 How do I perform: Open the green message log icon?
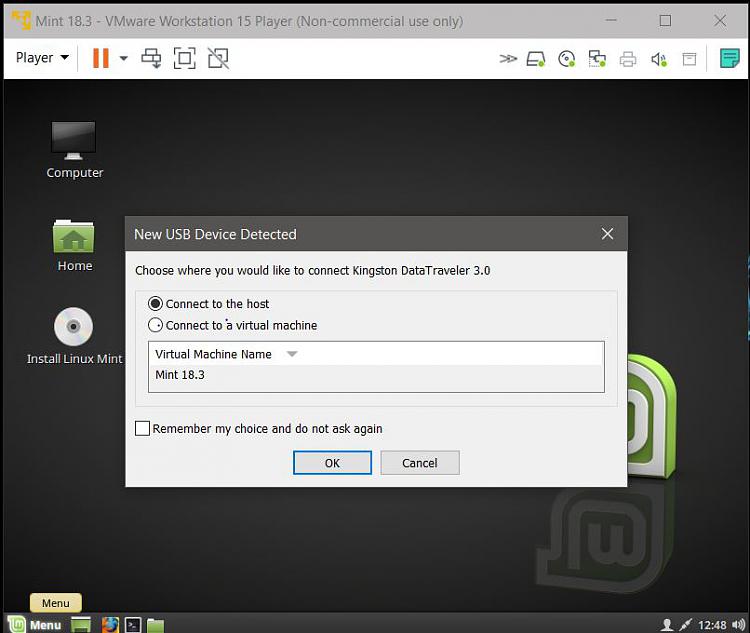pos(729,58)
